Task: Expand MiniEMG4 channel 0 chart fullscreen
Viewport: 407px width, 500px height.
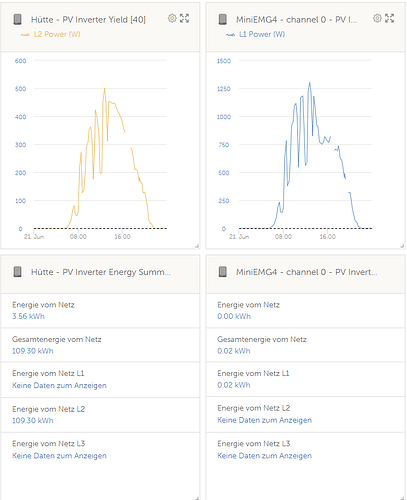Action: pos(390,18)
